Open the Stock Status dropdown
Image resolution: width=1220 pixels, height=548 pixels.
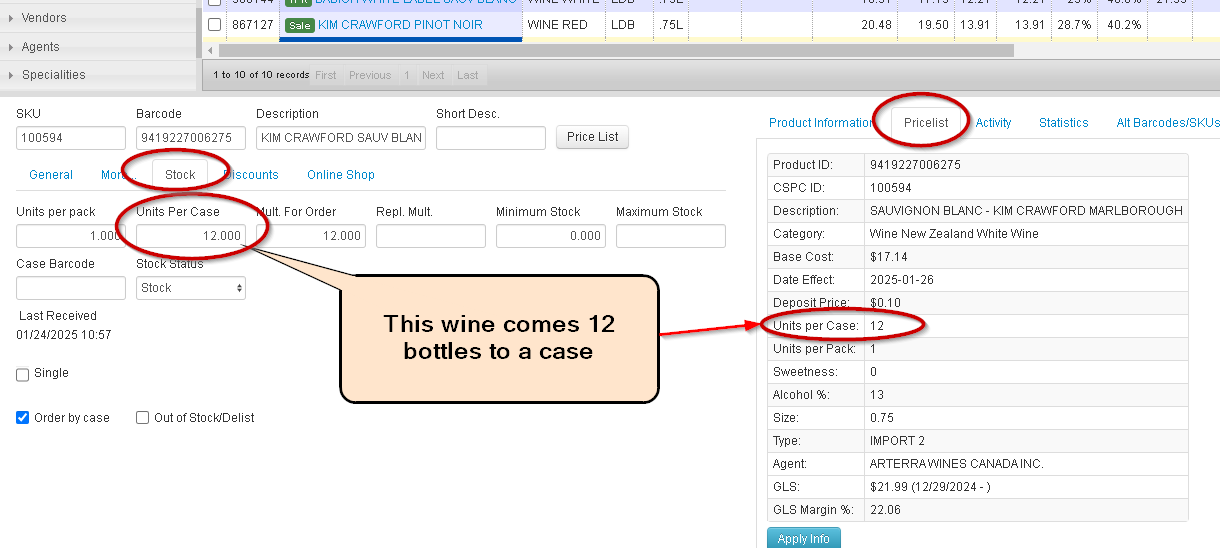click(x=191, y=288)
